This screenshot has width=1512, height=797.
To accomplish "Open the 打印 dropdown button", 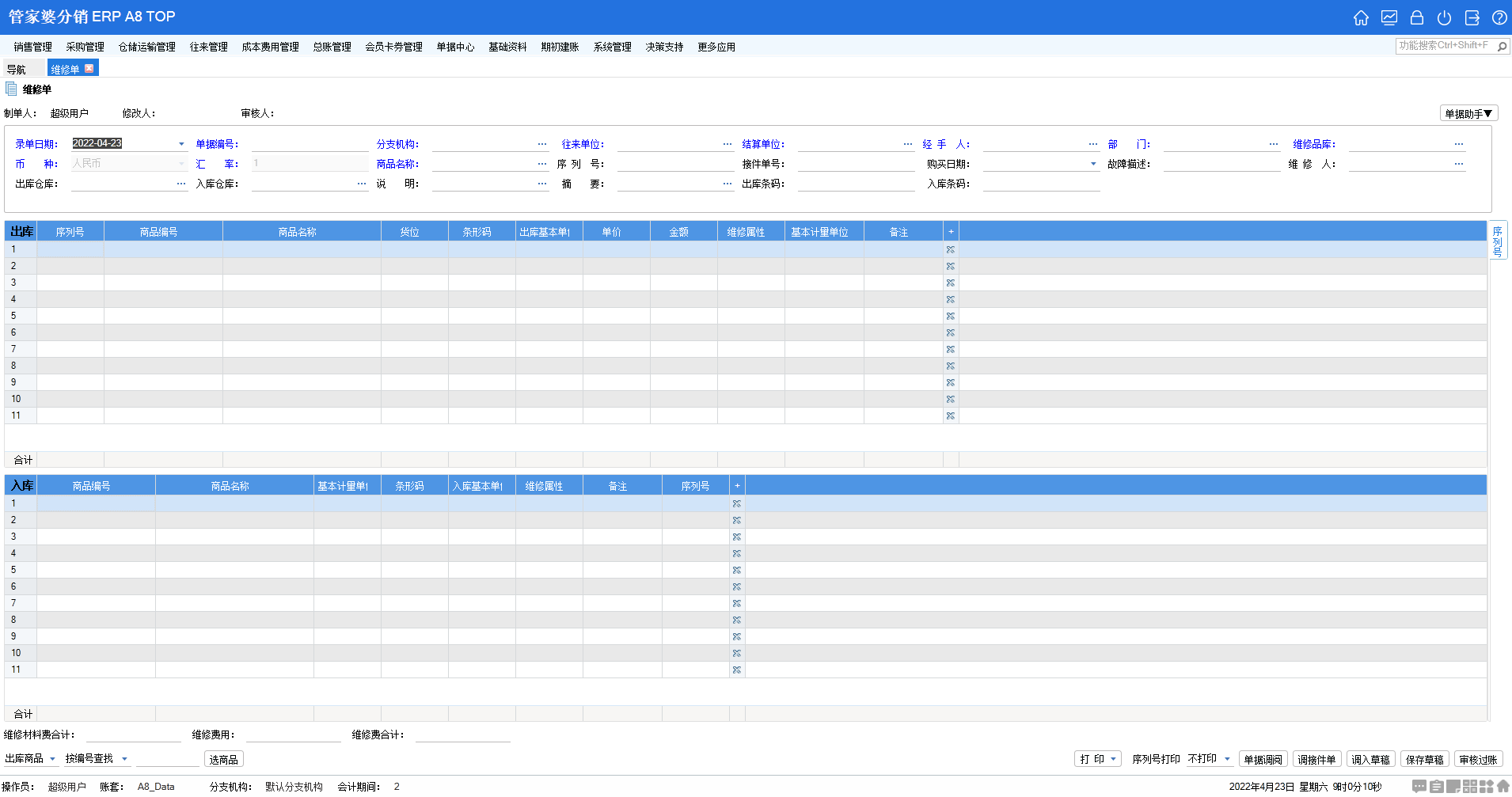I will (1098, 759).
